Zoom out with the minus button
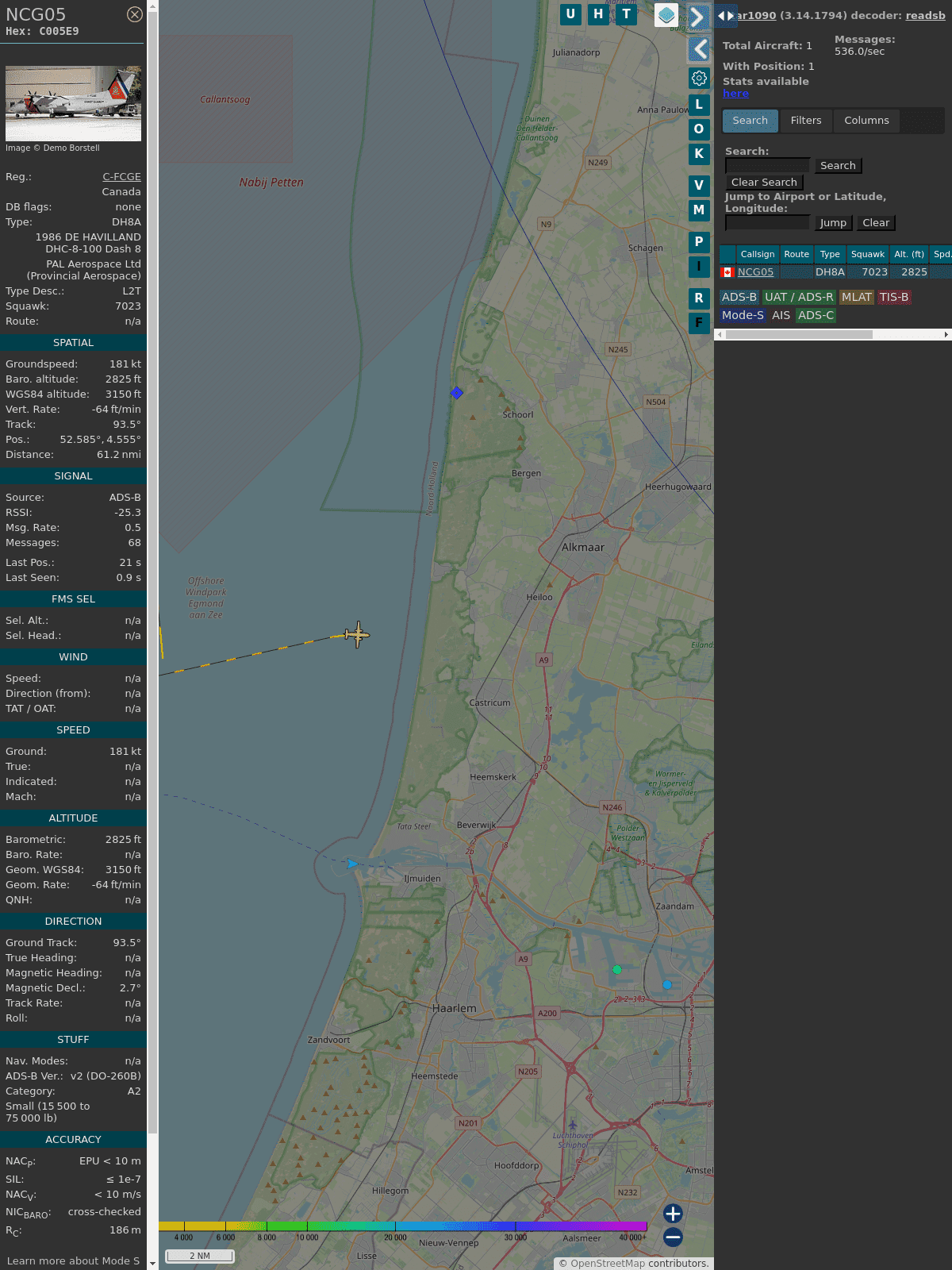The image size is (952, 1270). tap(673, 1237)
